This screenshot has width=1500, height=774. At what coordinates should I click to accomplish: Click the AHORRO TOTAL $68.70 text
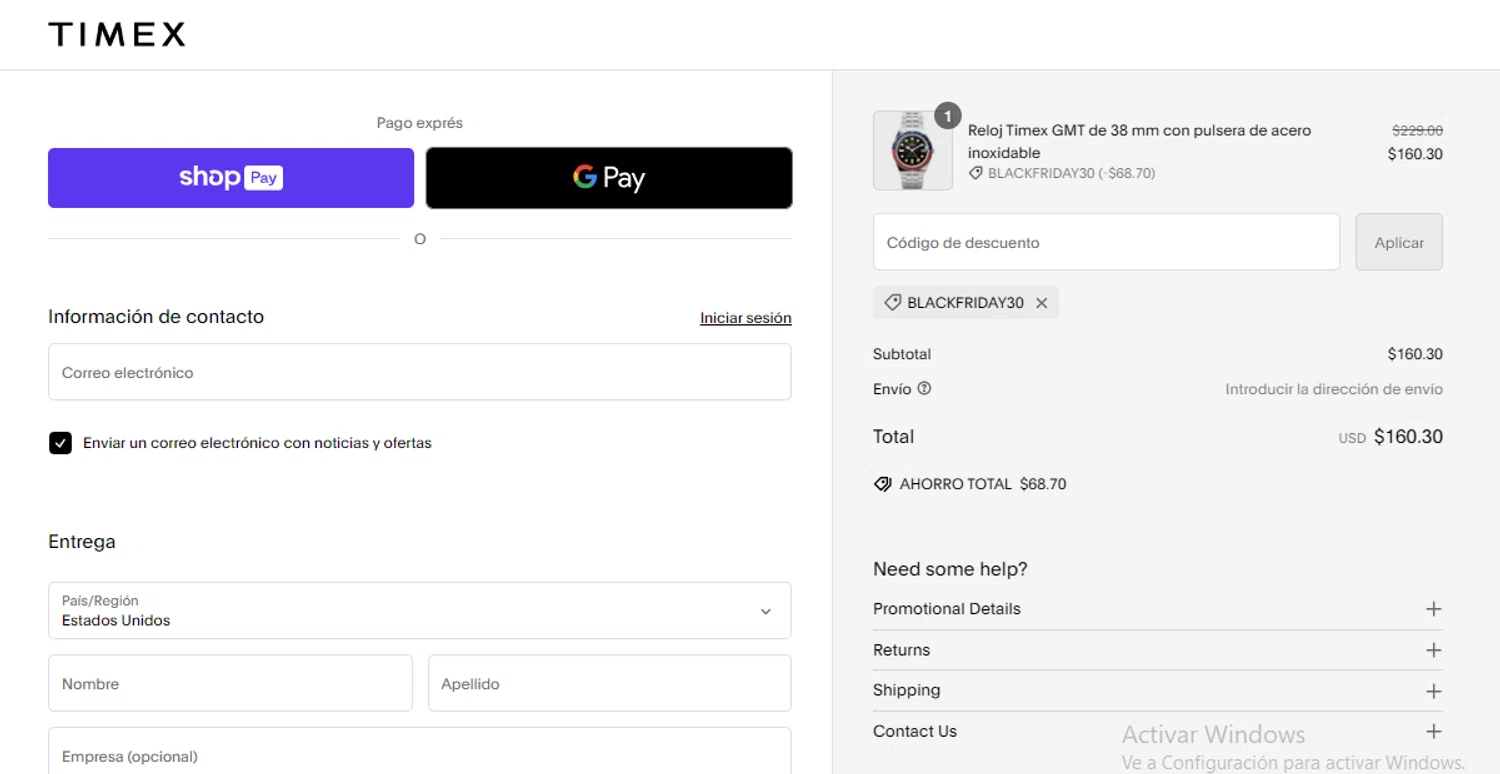pos(983,484)
